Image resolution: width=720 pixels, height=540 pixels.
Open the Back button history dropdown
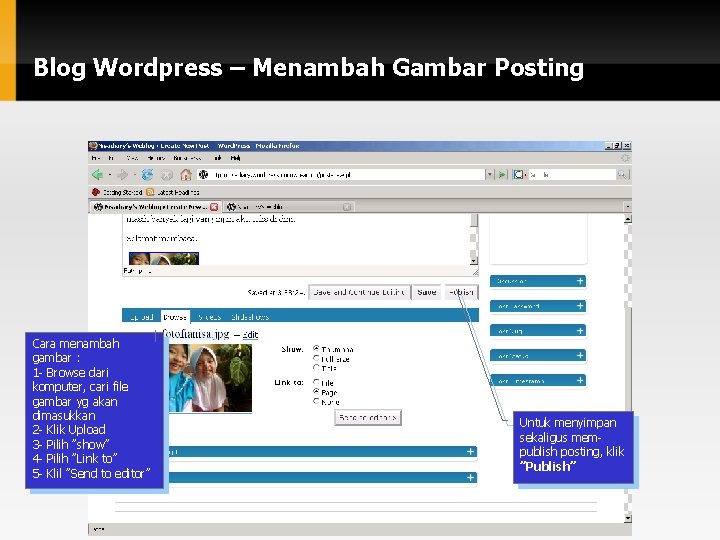tap(110, 174)
